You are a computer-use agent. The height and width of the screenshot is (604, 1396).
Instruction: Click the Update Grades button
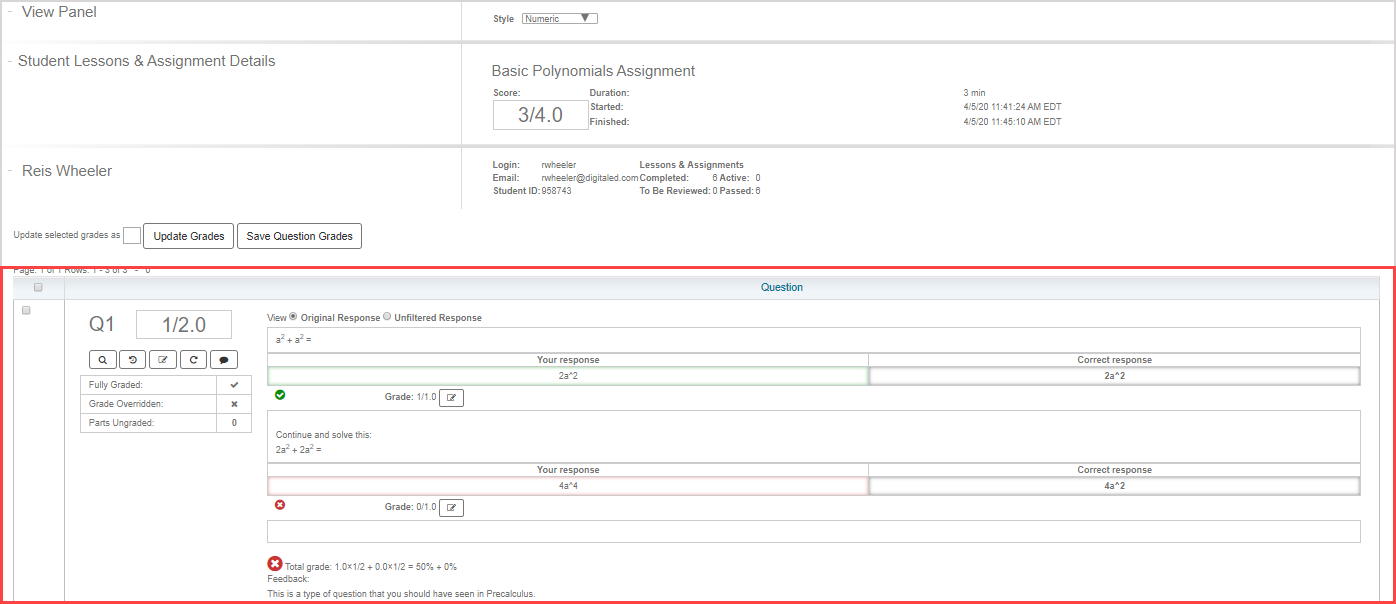click(189, 236)
